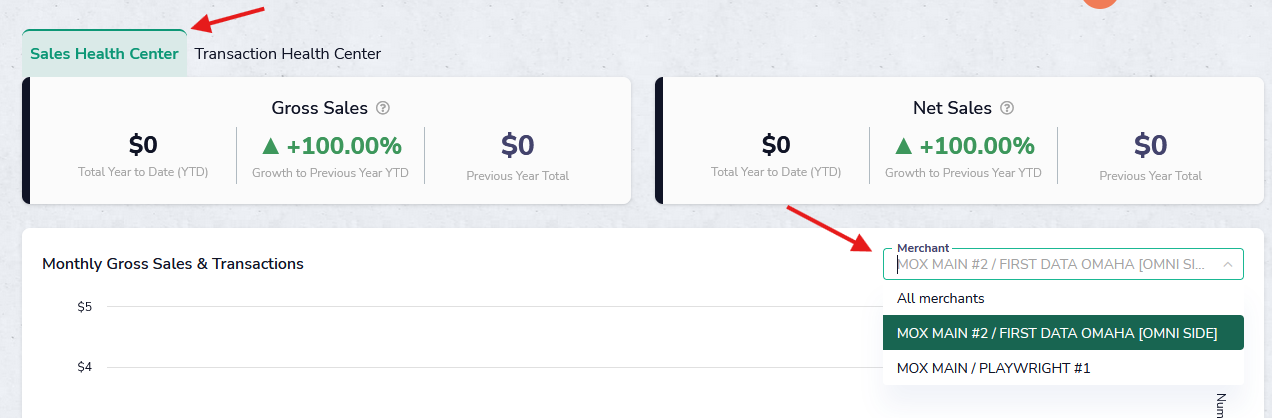The height and width of the screenshot is (418, 1272).
Task: Pick the highlighted MOX MAIN #2 / FIRST DATA OMAHA option
Action: point(1057,333)
